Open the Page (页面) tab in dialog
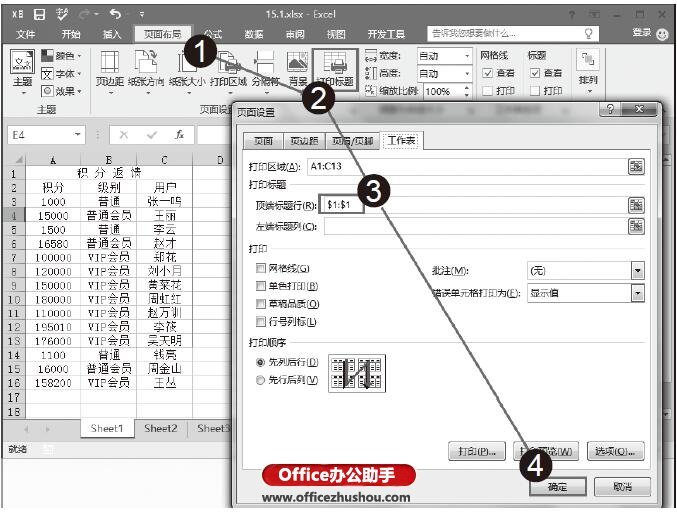This screenshot has width=677, height=513. [x=263, y=141]
